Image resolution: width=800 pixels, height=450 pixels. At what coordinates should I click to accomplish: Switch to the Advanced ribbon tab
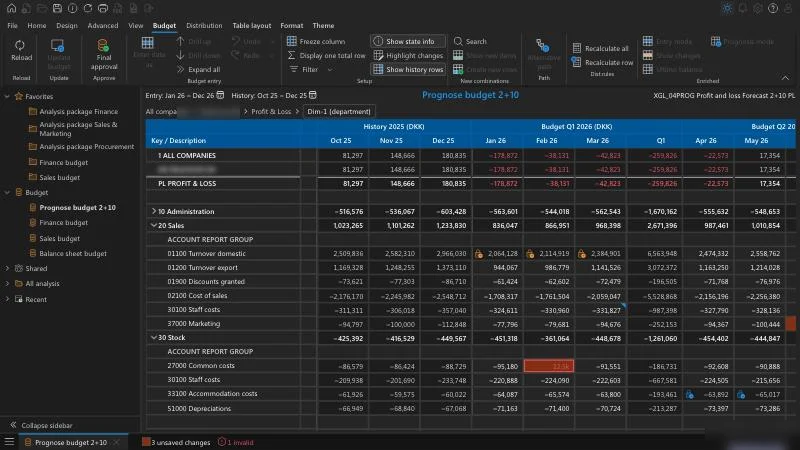tap(103, 26)
